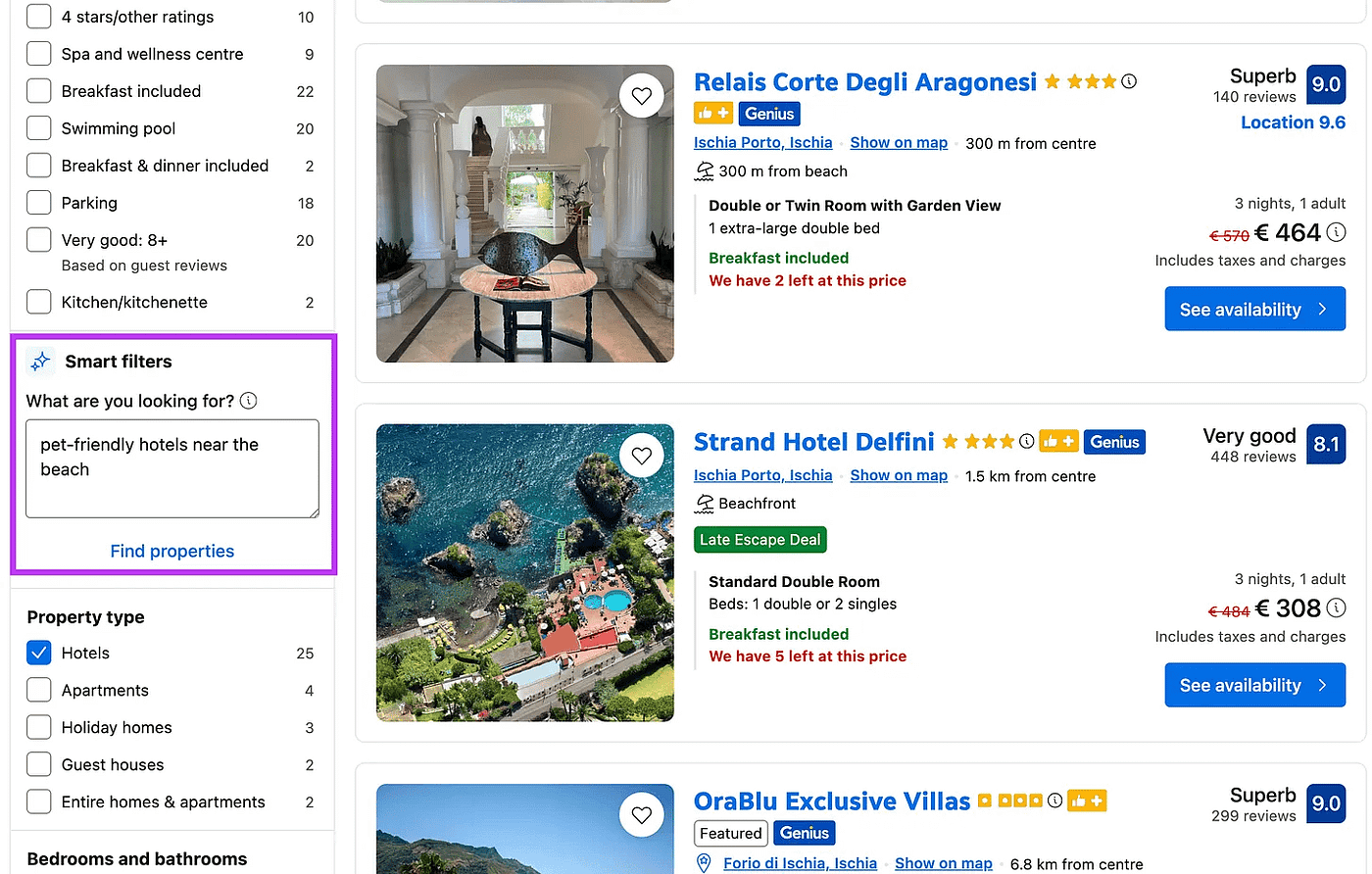The height and width of the screenshot is (874, 1372).
Task: Tick the Swimming pool checkbox
Action: coord(39,128)
